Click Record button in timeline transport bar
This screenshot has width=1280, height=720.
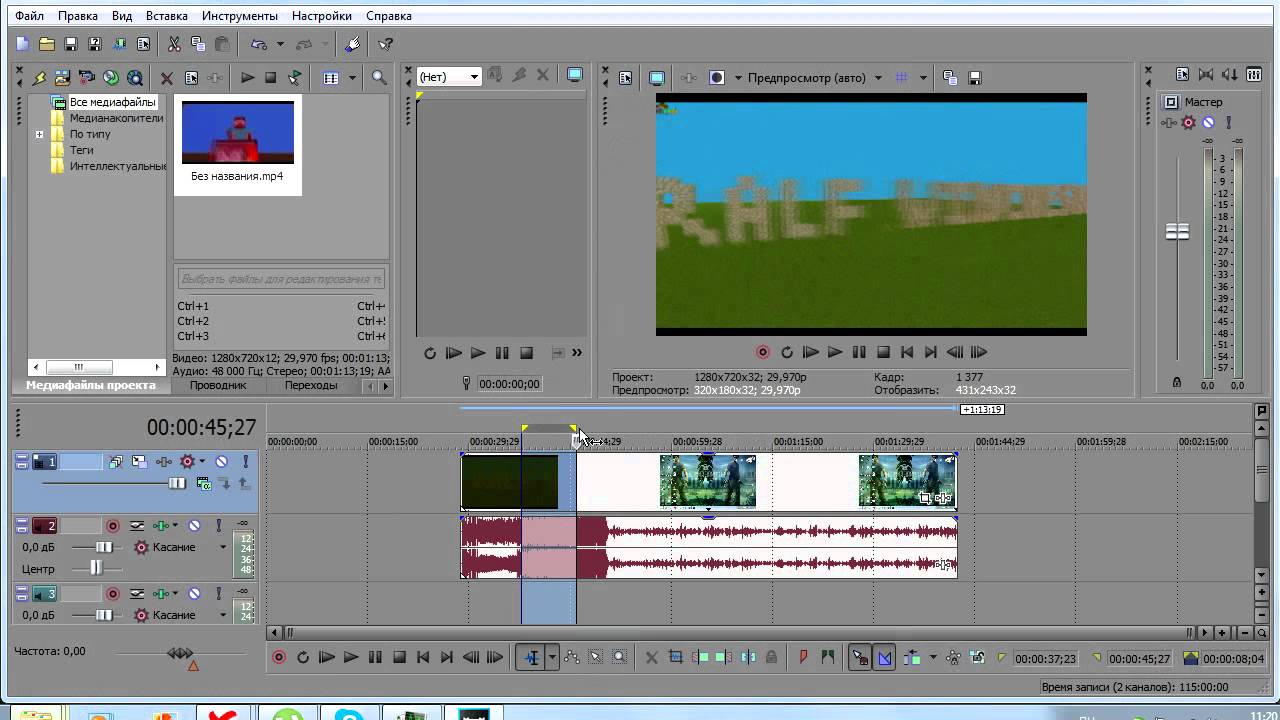point(279,657)
